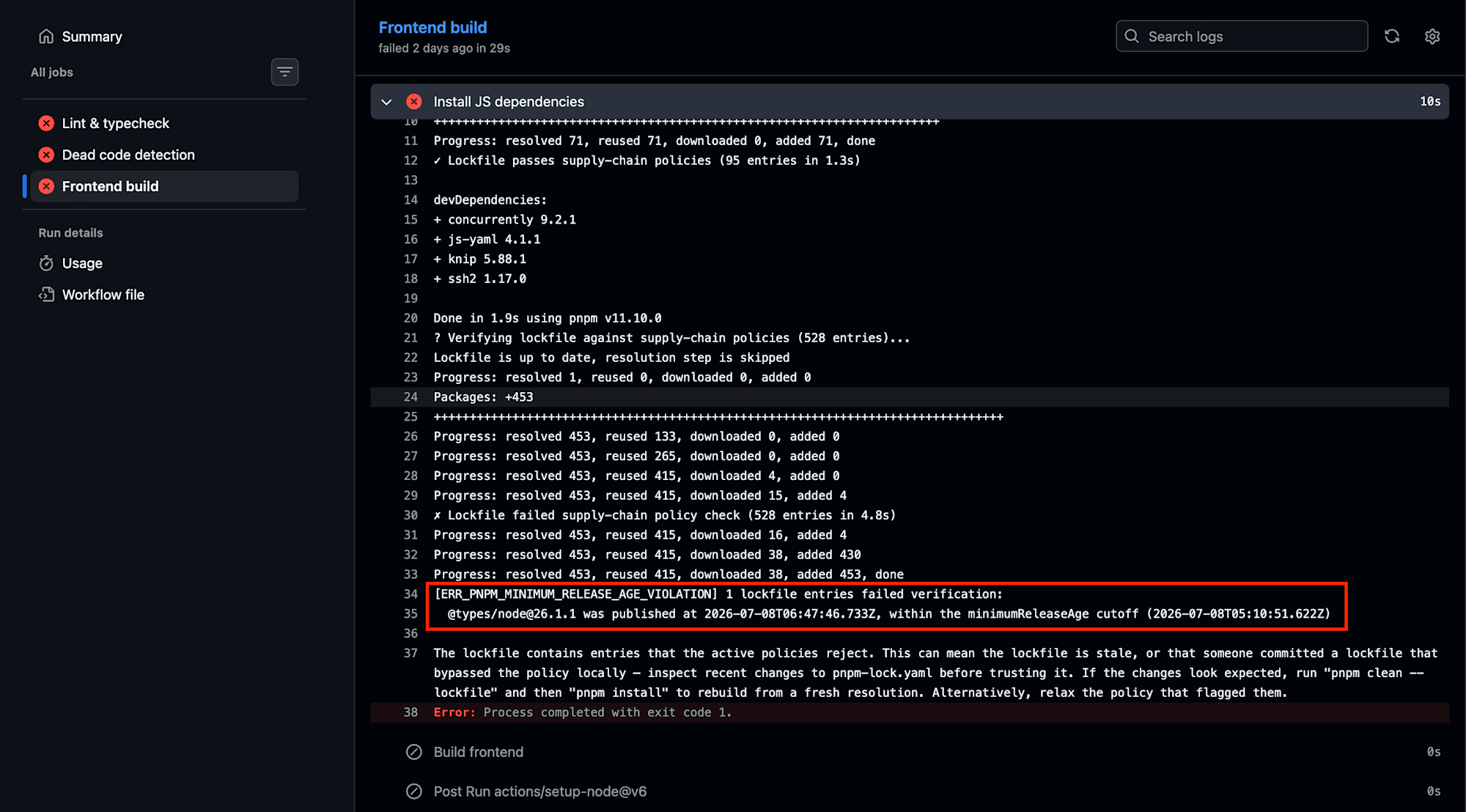Expand Post Run actions/setup-node@v6 step
The height and width of the screenshot is (812, 1466).
coord(910,791)
